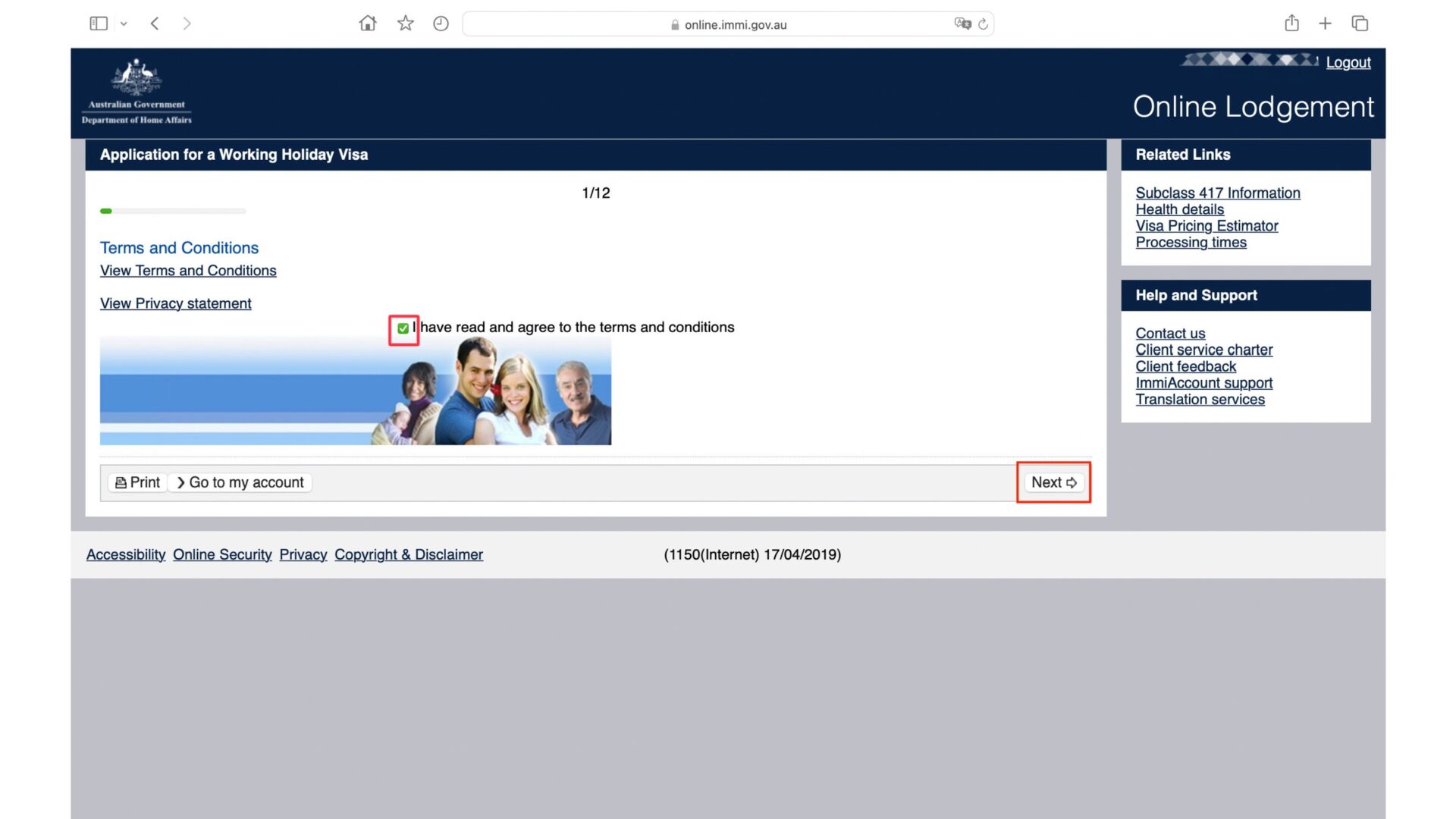Open the home page icon

(x=368, y=24)
